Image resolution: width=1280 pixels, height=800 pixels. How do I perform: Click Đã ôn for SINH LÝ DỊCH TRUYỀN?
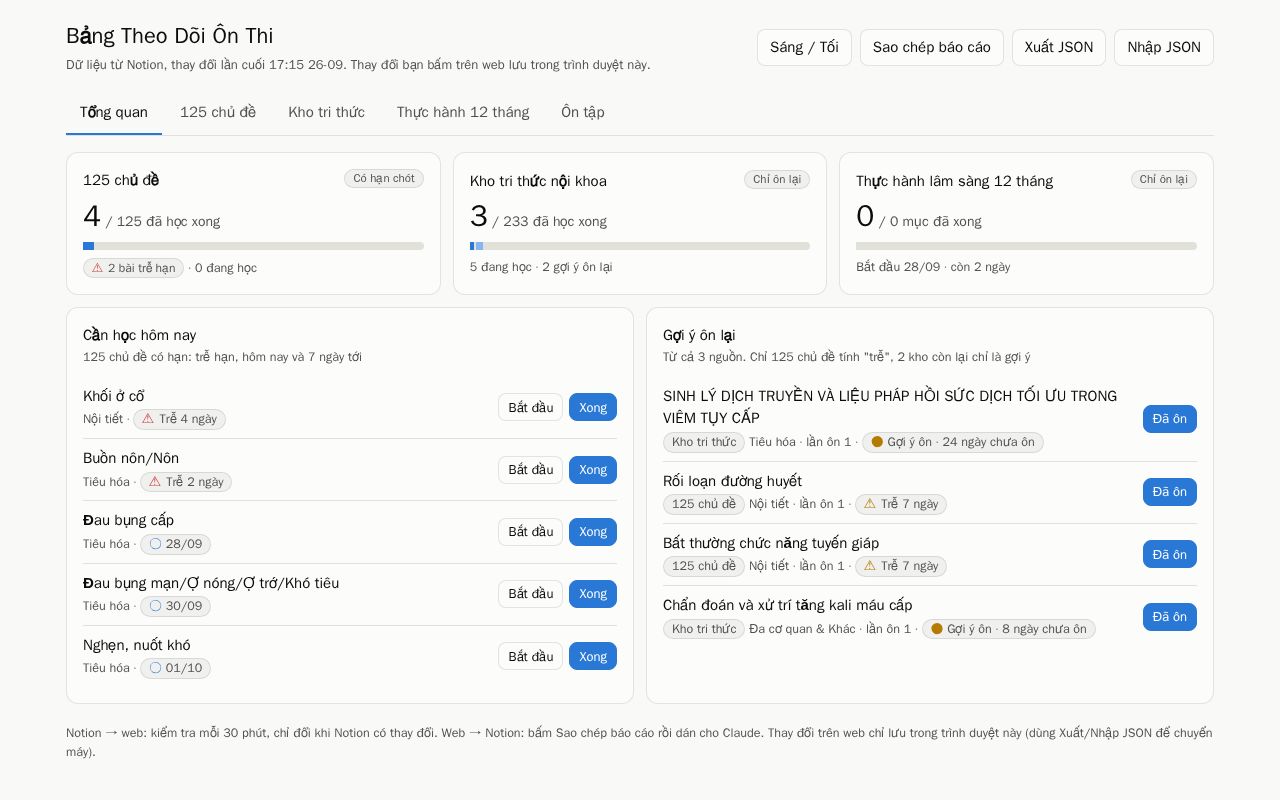tap(1170, 419)
